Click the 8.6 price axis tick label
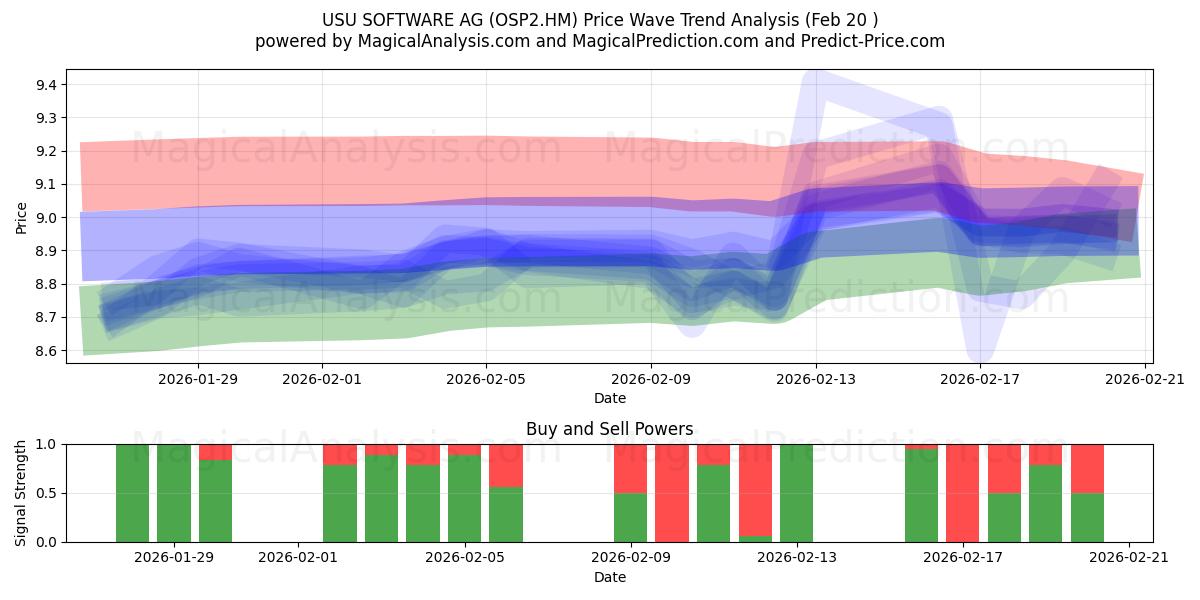Image resolution: width=1200 pixels, height=600 pixels. tap(47, 351)
